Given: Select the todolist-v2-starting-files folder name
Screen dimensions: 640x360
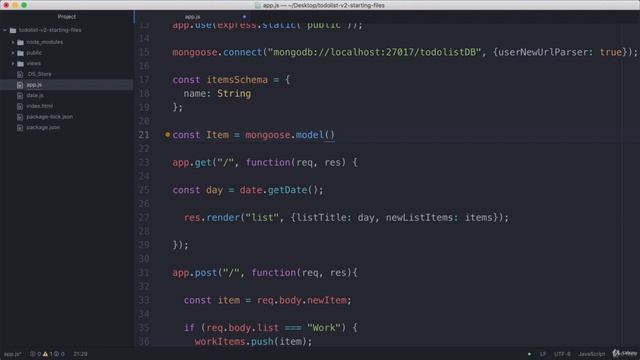Looking at the screenshot, I should point(50,30).
